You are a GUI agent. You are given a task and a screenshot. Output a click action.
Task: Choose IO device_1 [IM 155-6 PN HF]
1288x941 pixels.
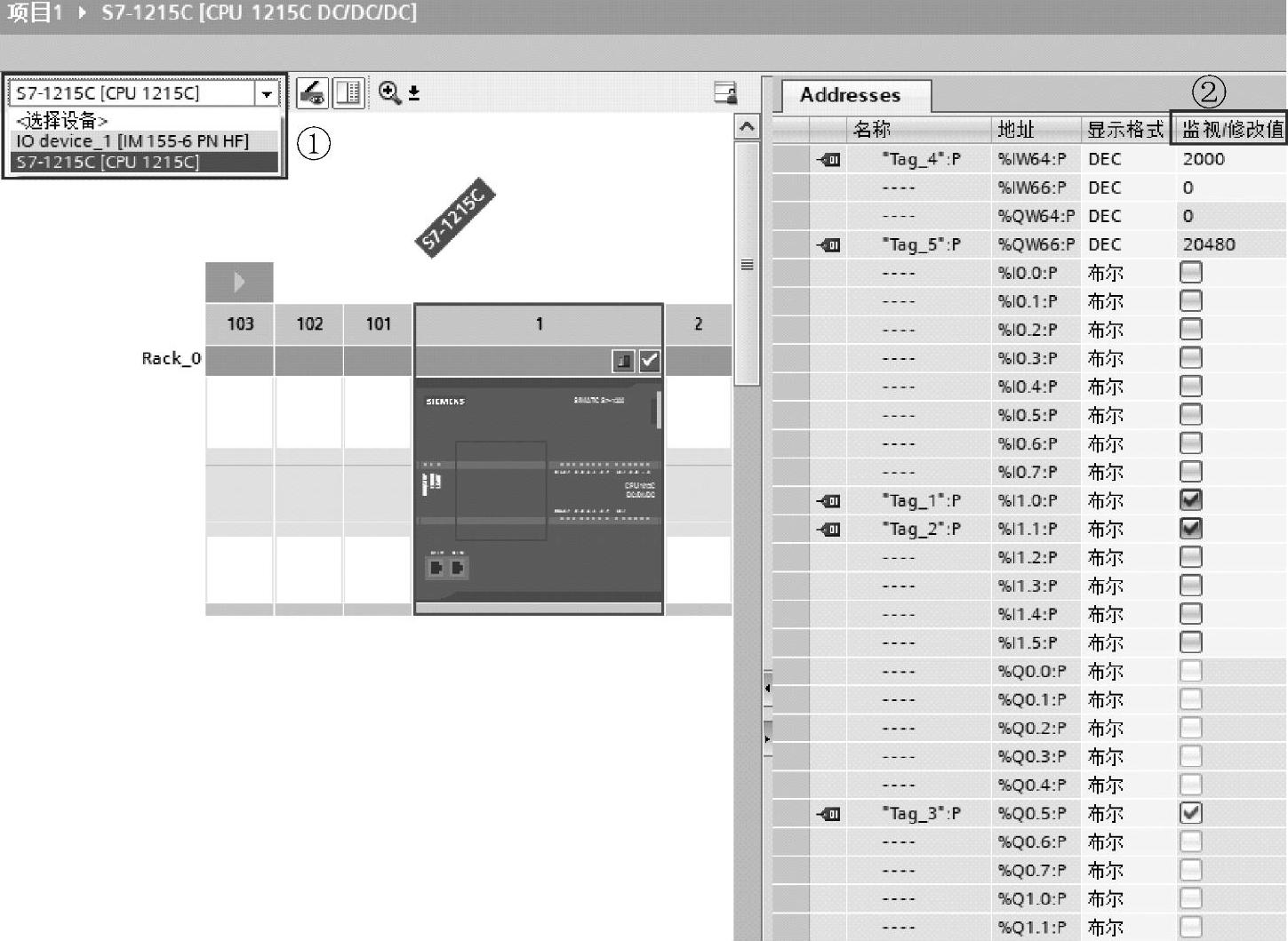(145, 141)
